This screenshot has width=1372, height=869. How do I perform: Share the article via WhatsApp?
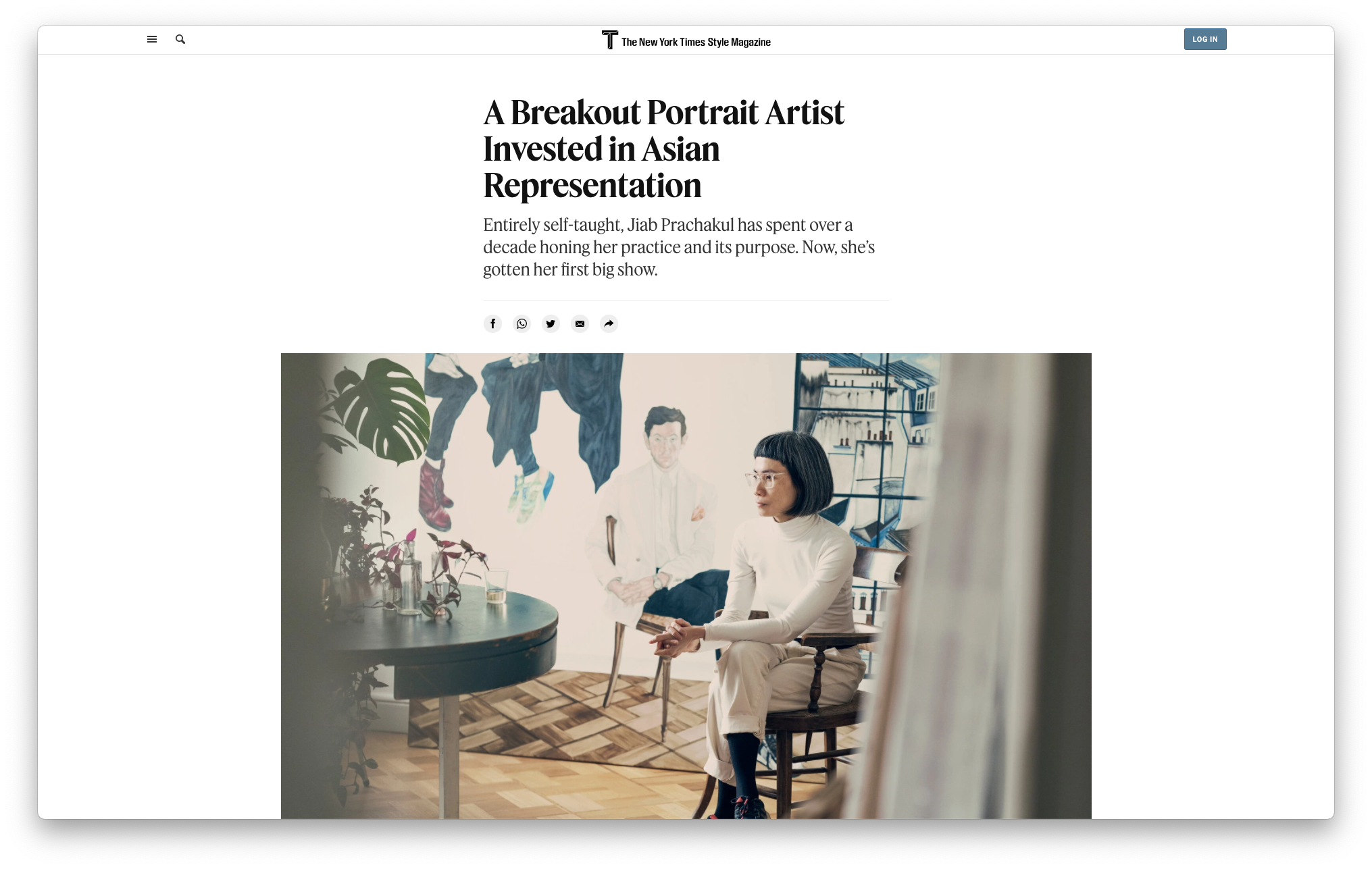(x=522, y=323)
